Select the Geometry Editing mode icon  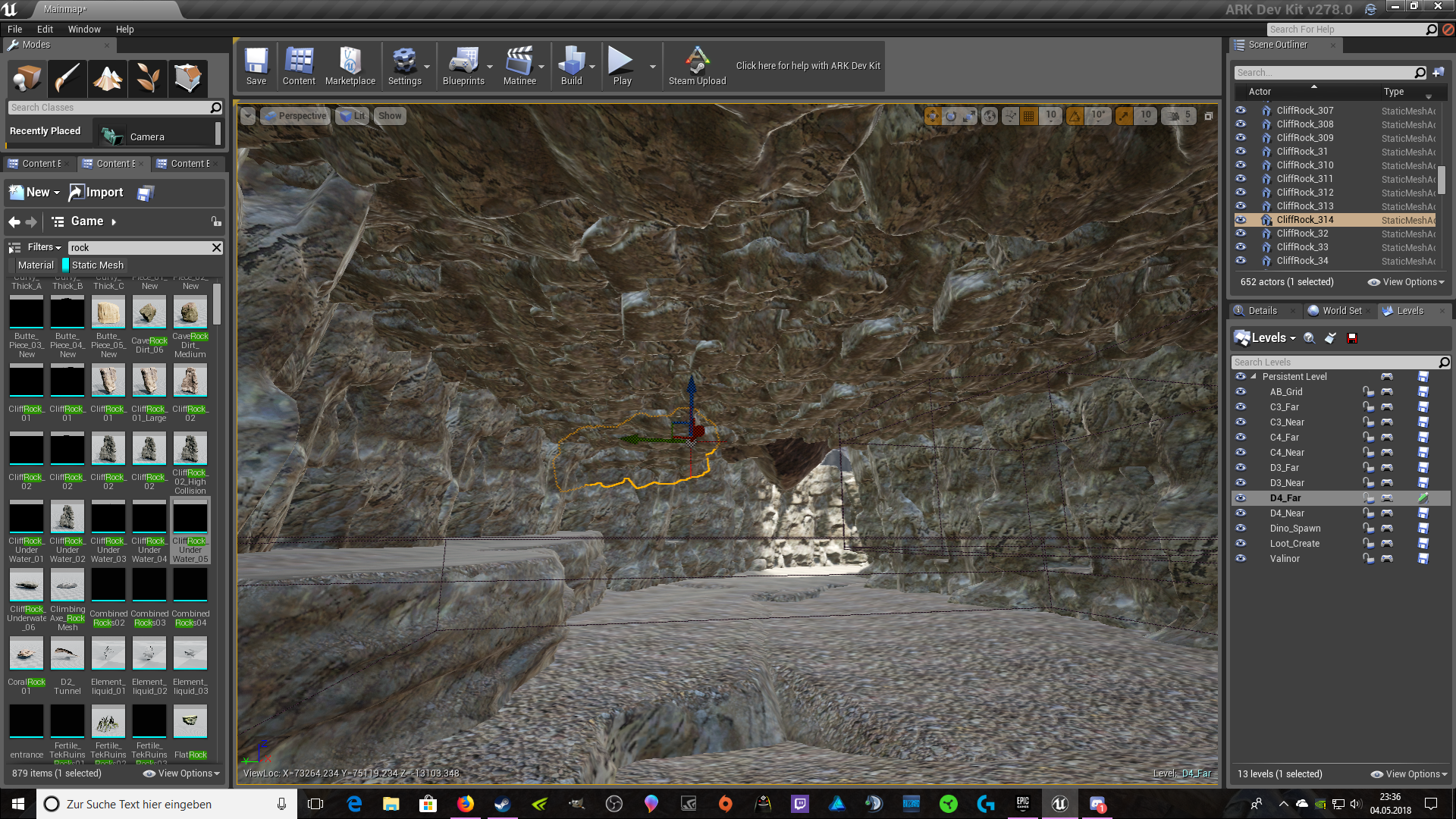pyautogui.click(x=188, y=78)
